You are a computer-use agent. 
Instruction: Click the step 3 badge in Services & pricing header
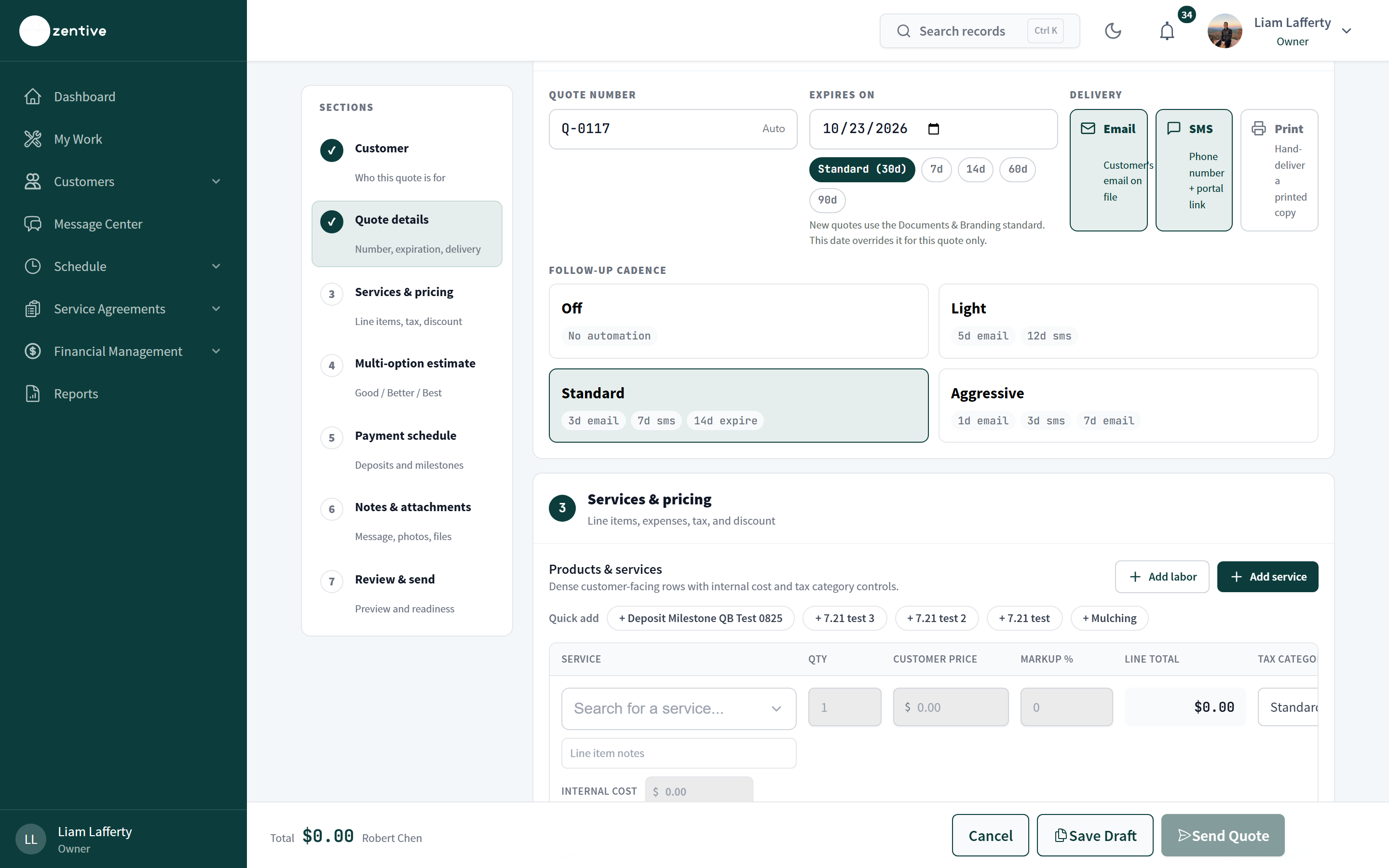562,508
